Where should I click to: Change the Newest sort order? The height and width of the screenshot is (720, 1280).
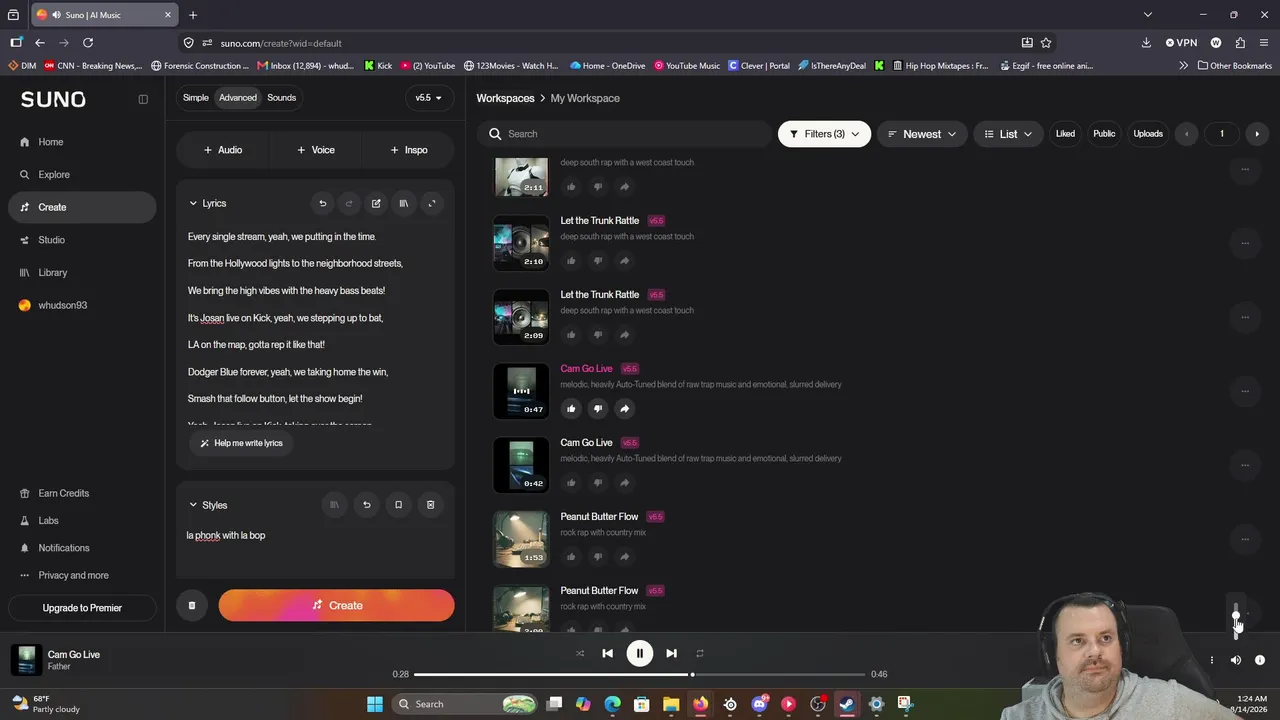922,134
